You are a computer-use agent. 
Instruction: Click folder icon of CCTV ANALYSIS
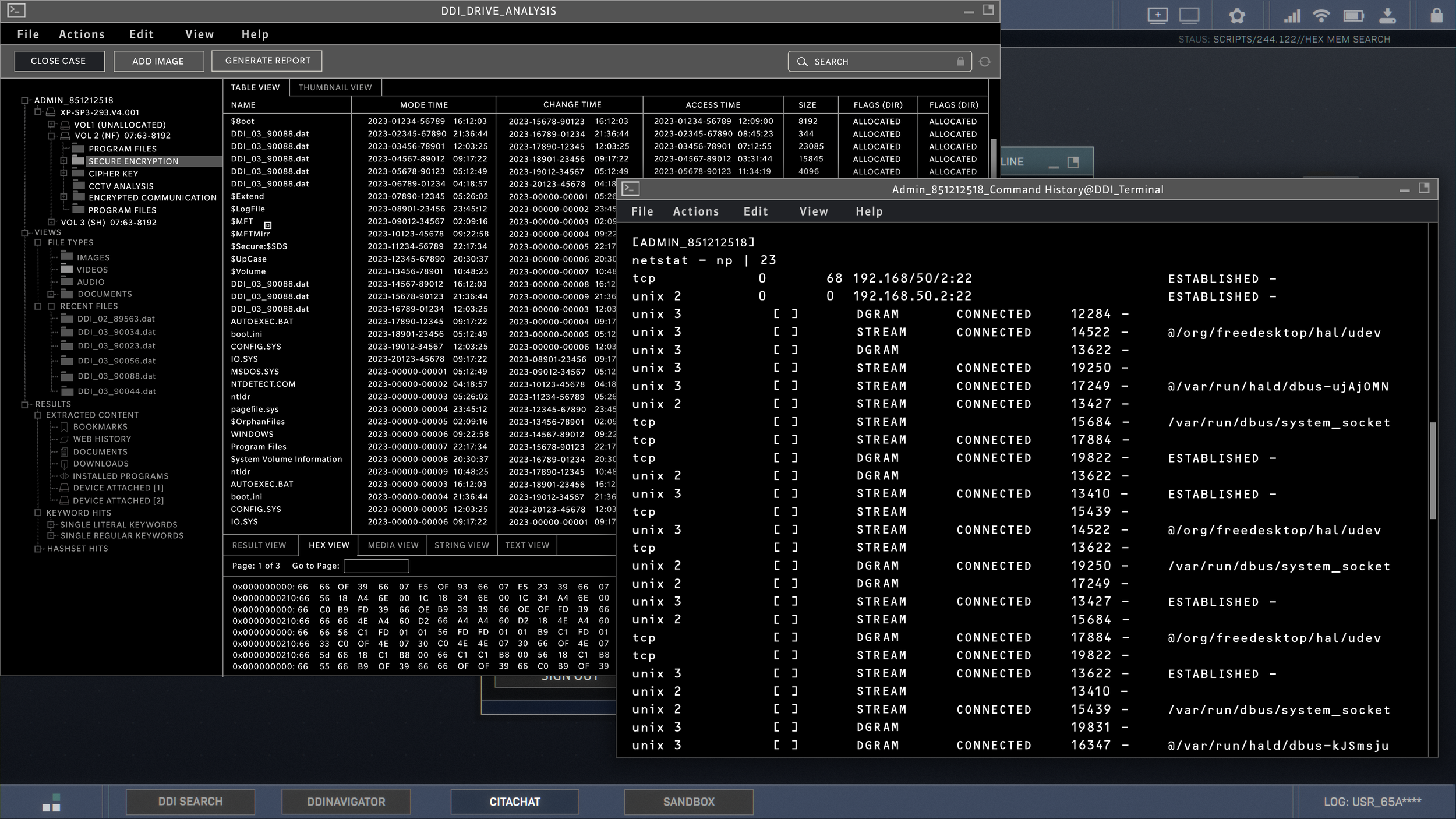pos(79,185)
